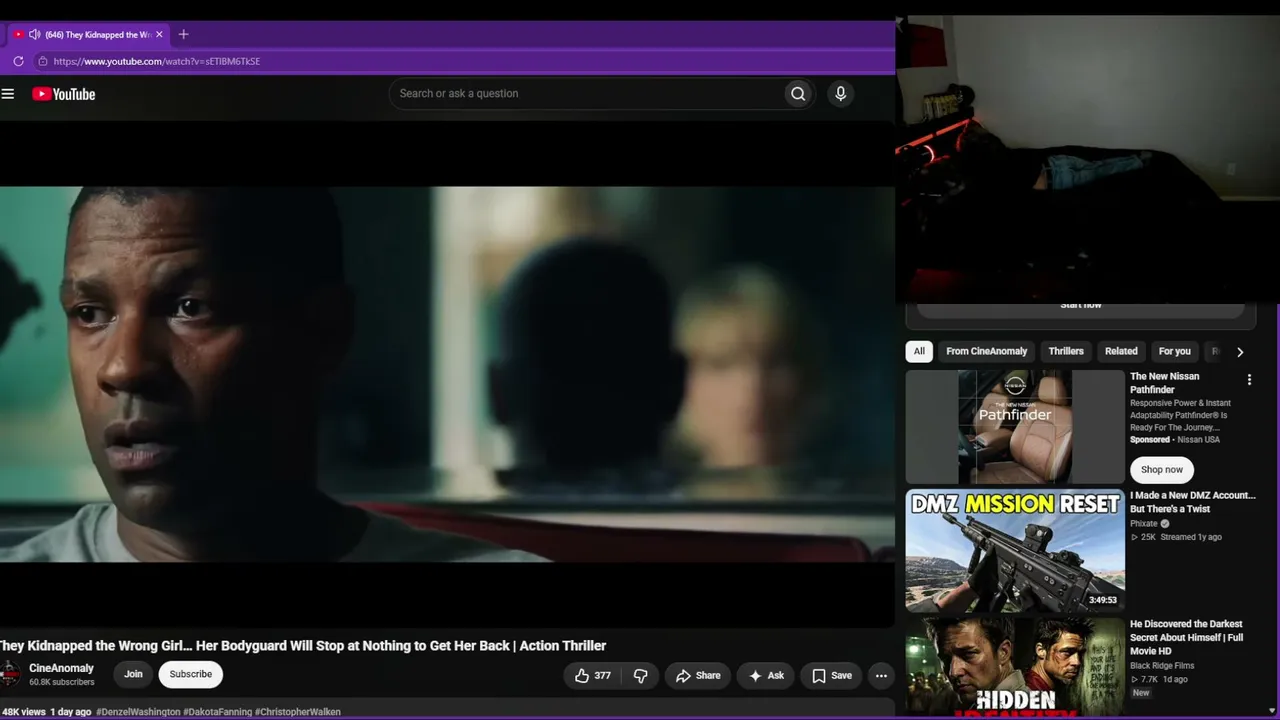Show more filter chips with right chevron
Viewport: 1280px width, 720px height.
(1240, 352)
